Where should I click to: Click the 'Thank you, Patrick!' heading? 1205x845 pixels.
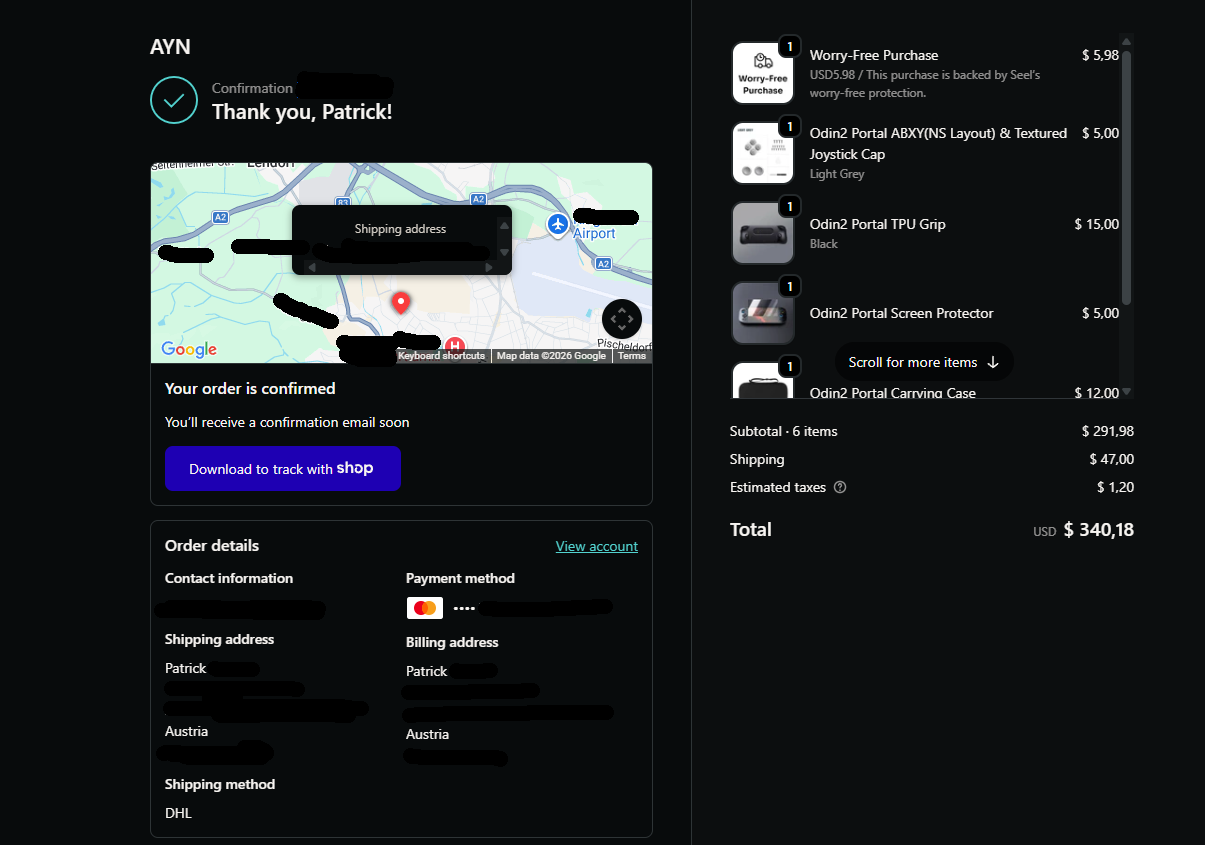pos(302,112)
